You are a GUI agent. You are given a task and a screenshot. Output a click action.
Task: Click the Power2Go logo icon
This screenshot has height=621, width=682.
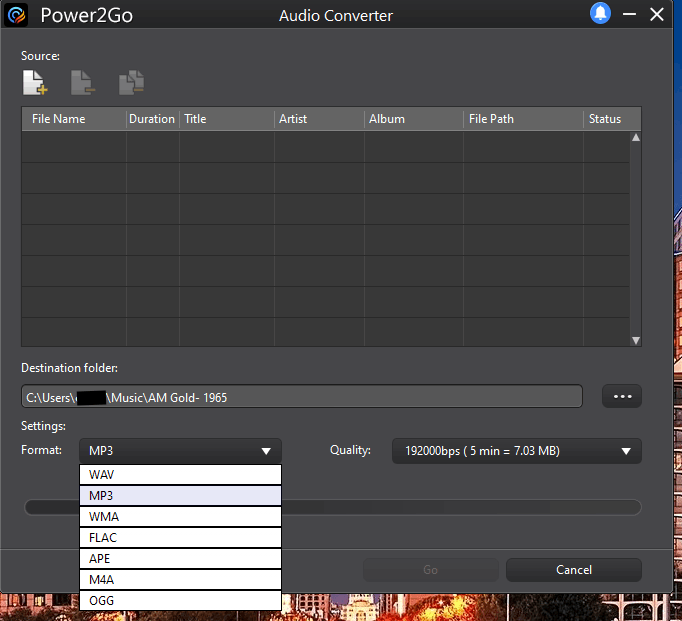point(17,15)
